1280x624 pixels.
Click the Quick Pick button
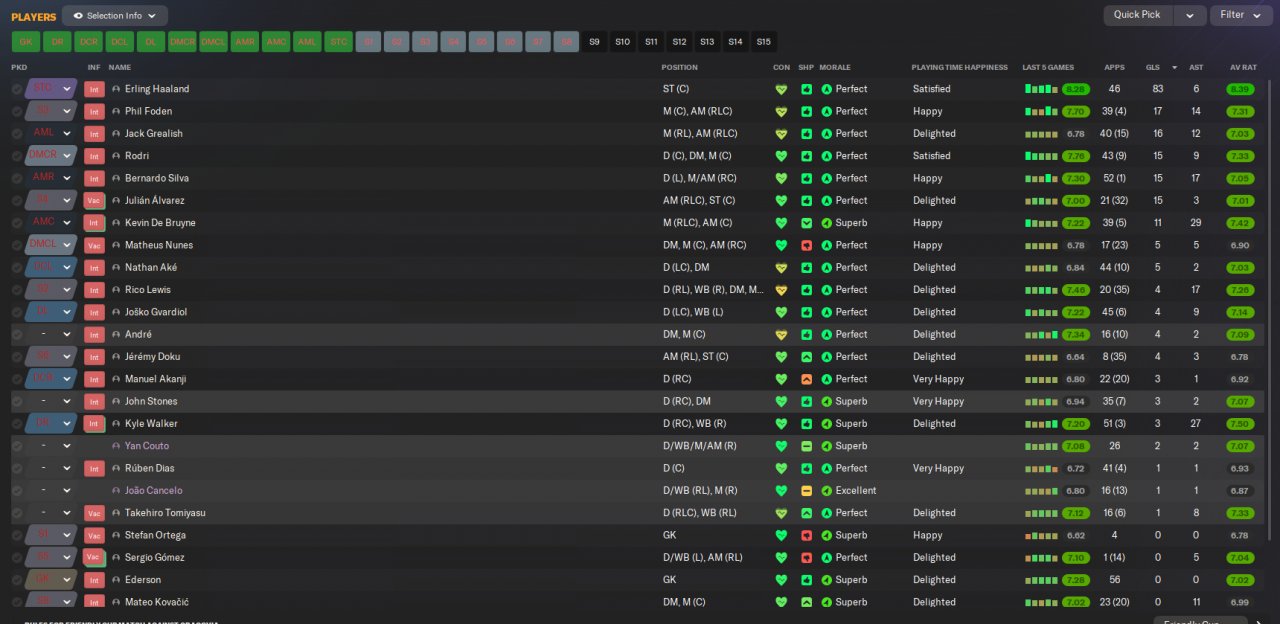(x=1138, y=15)
